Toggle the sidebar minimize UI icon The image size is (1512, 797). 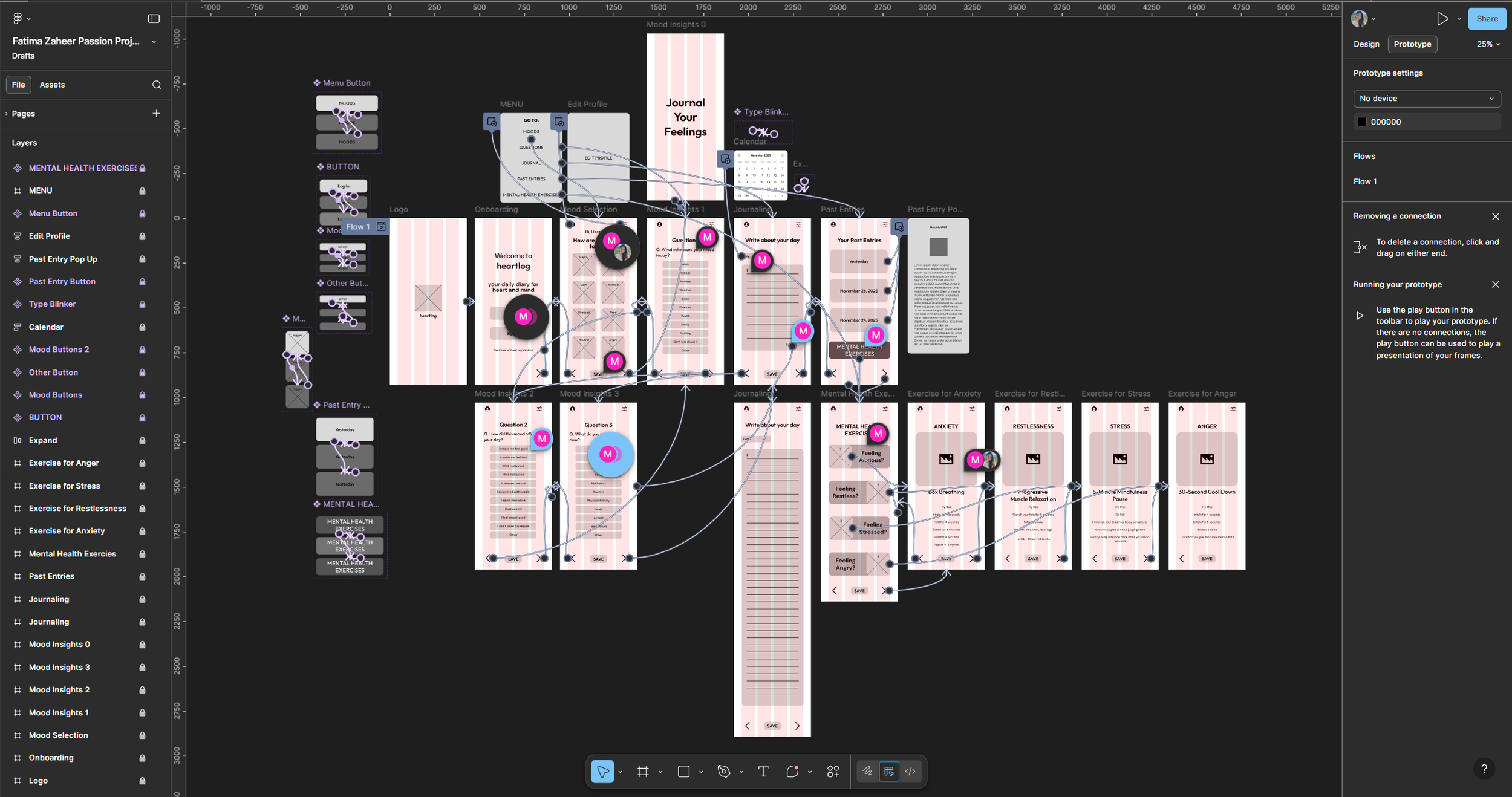click(154, 19)
